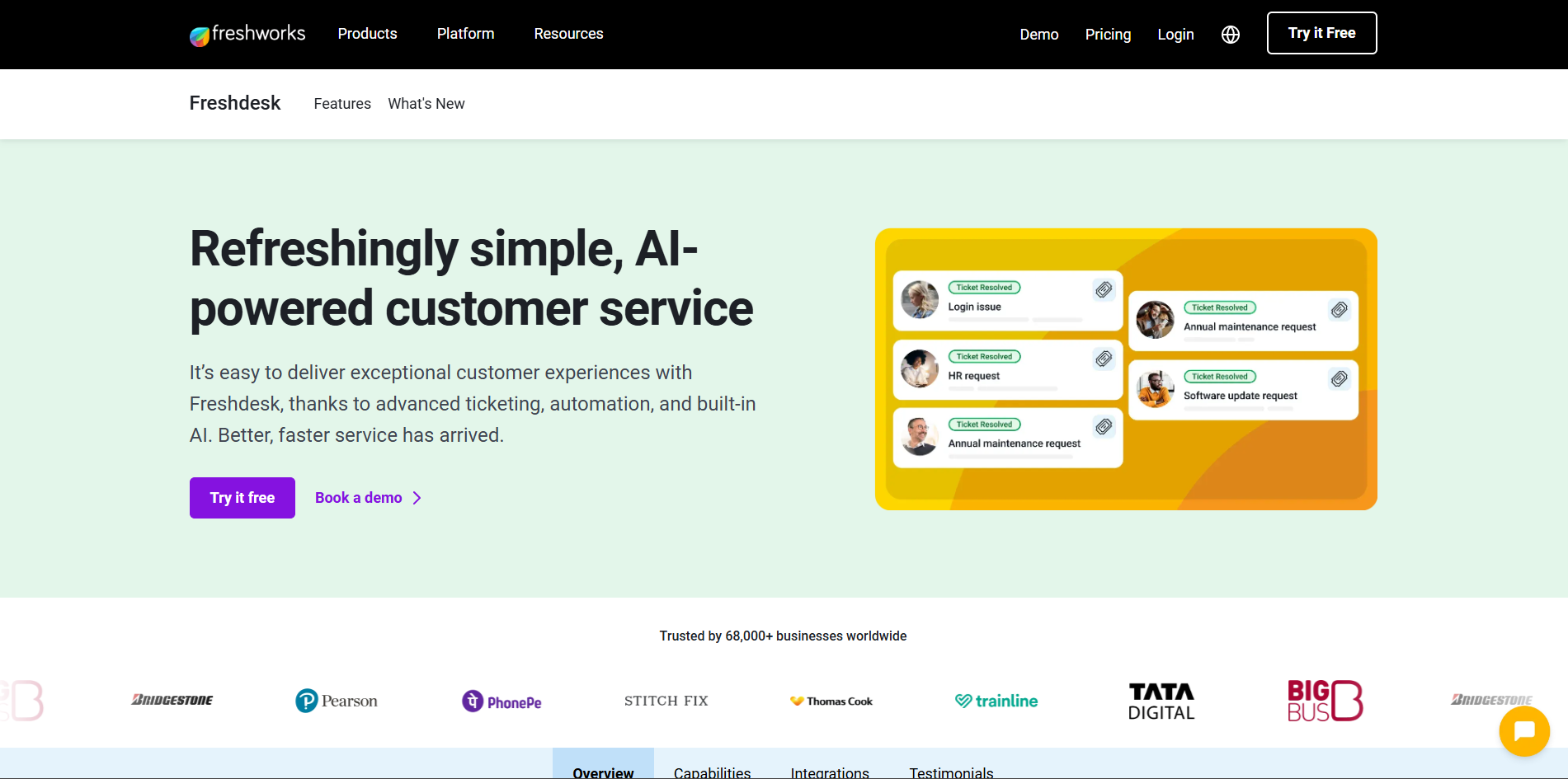Image resolution: width=1568 pixels, height=779 pixels.
Task: Select the Overview tab
Action: (x=603, y=764)
